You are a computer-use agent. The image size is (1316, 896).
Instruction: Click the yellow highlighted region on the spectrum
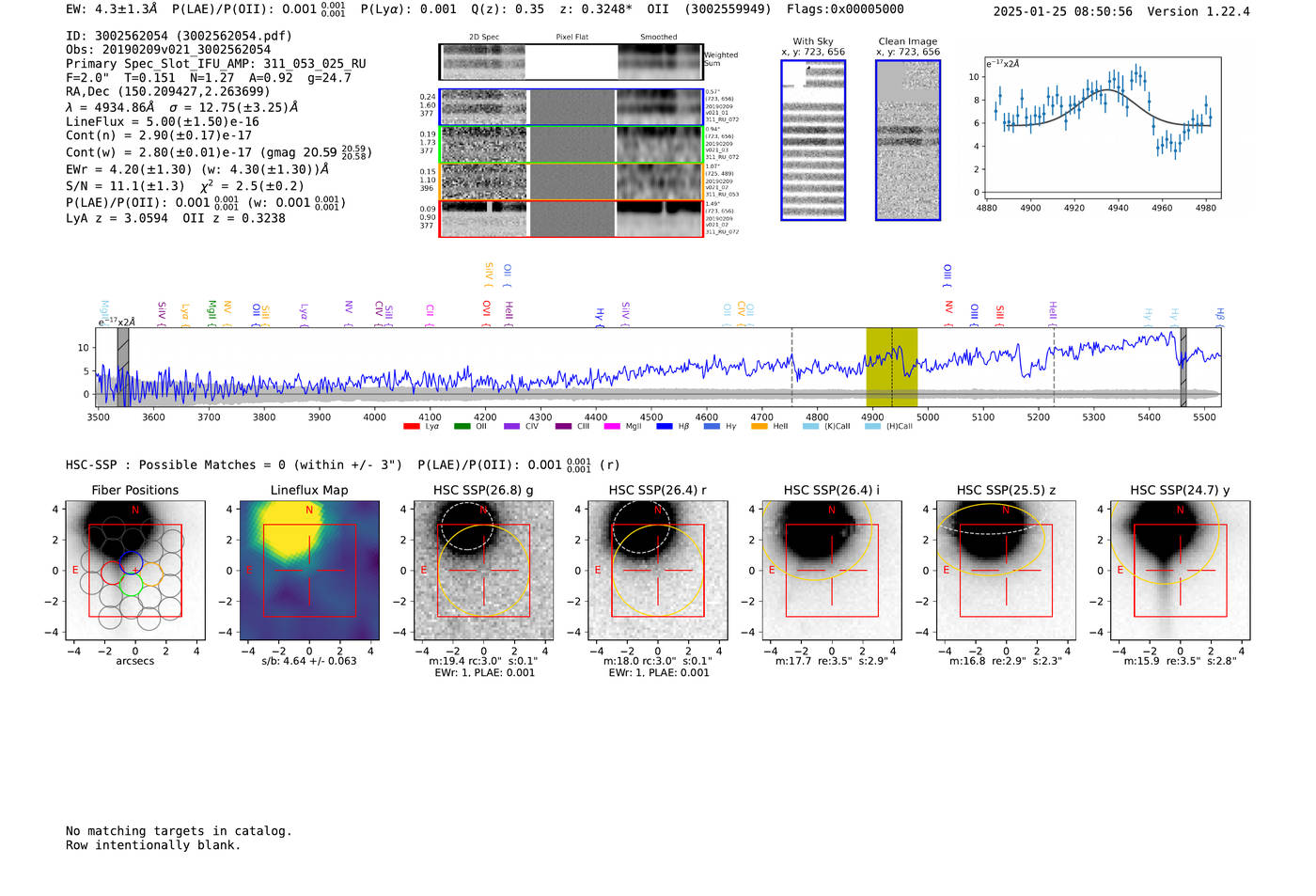(x=891, y=367)
